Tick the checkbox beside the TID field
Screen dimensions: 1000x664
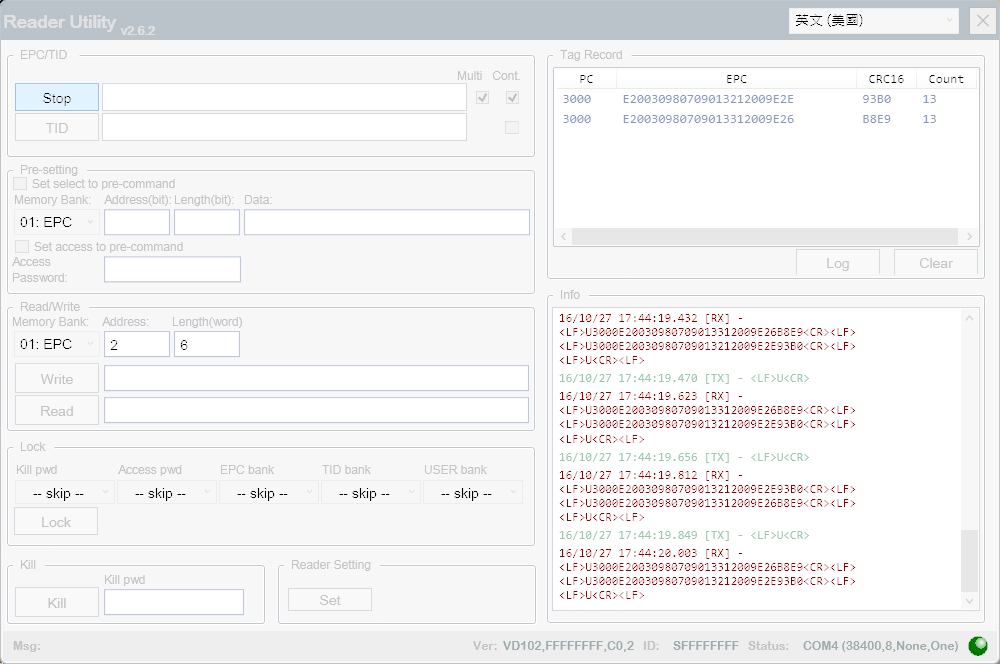[511, 128]
